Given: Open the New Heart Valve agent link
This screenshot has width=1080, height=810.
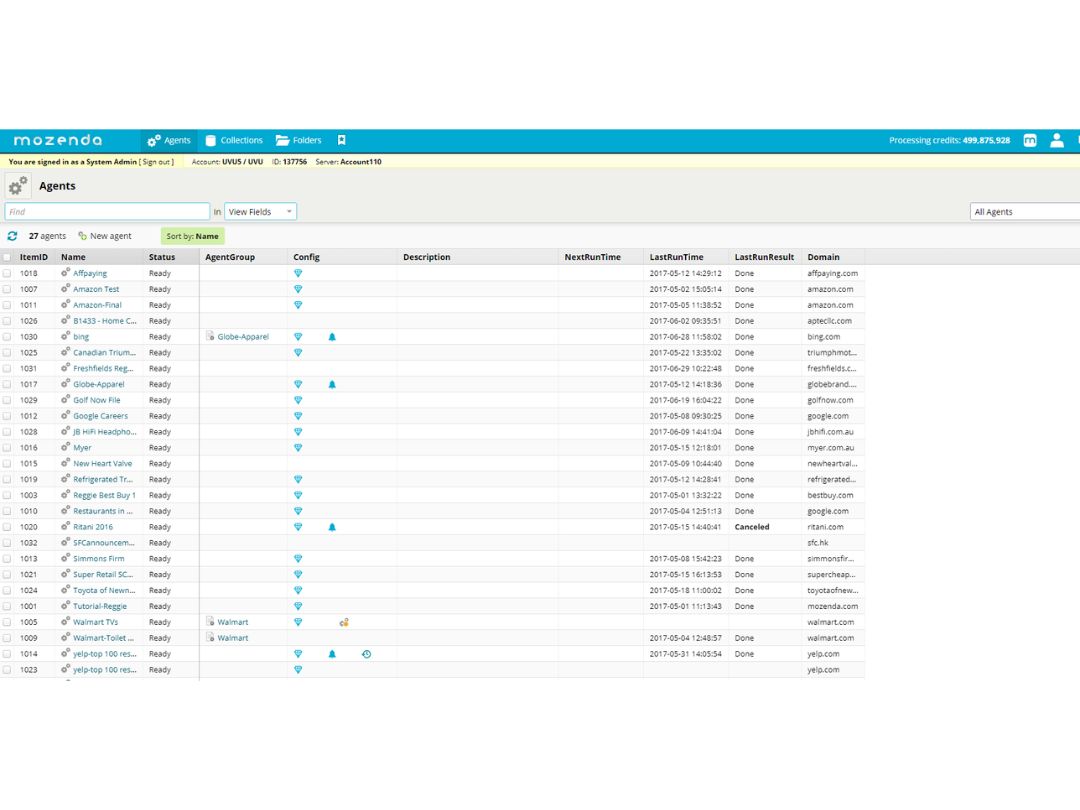Looking at the screenshot, I should coord(103,464).
